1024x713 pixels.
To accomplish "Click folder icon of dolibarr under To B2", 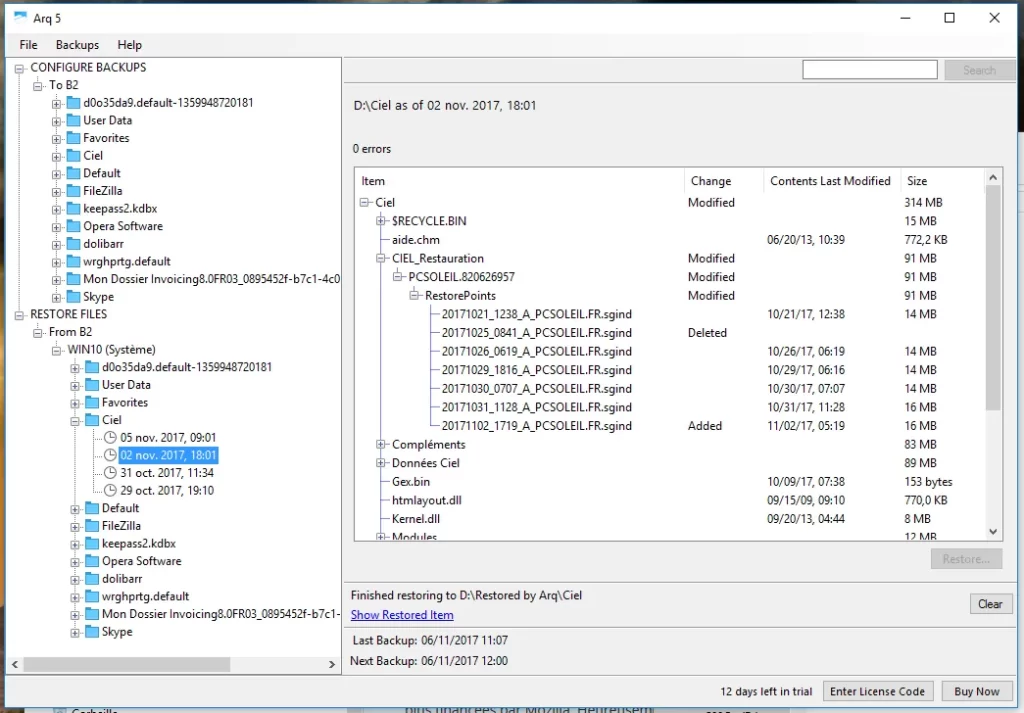I will [73, 244].
